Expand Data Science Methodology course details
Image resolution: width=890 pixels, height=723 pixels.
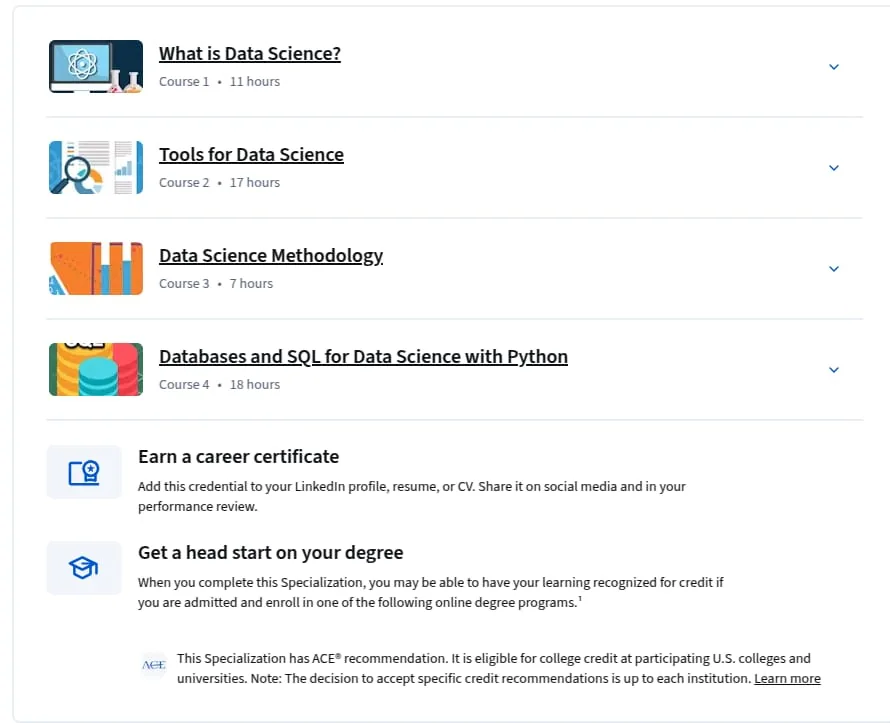click(834, 269)
